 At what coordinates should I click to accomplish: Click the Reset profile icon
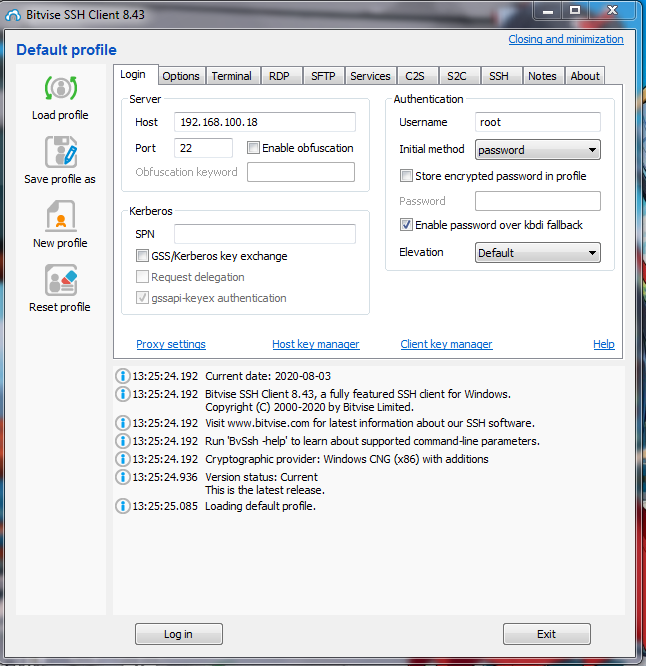[61, 280]
